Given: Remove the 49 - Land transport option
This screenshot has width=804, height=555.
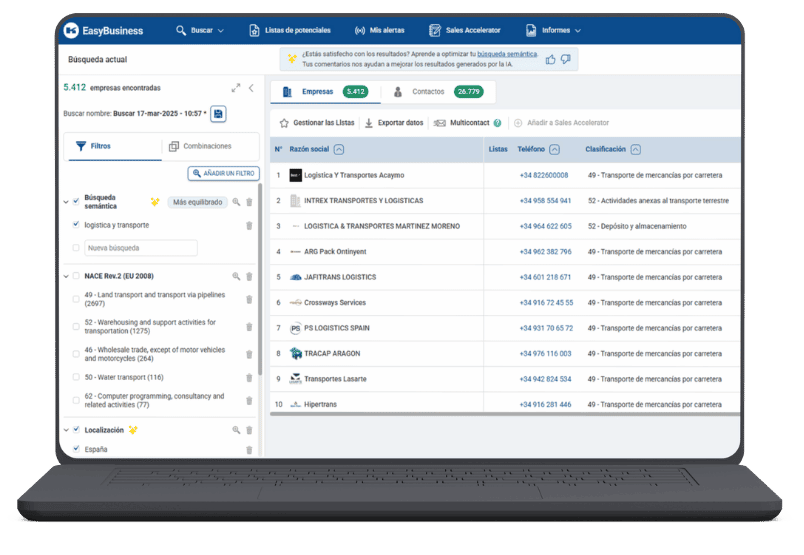Looking at the screenshot, I should coord(249,300).
